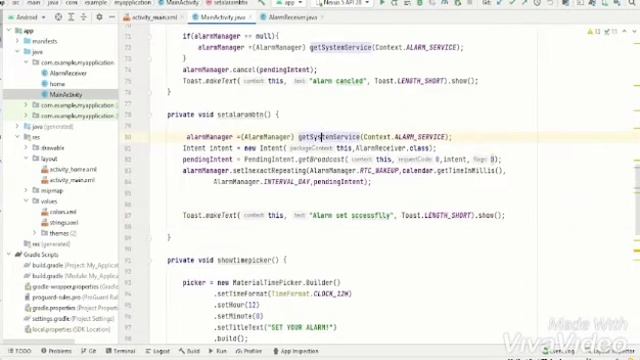Screen dimensions: 640x360
Task: Collapse the Gradle Scripts node
Action: (9, 254)
